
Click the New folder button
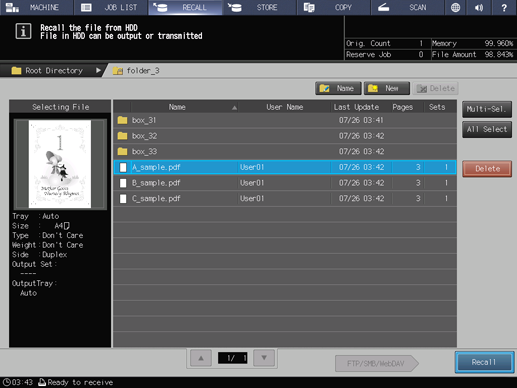point(387,88)
